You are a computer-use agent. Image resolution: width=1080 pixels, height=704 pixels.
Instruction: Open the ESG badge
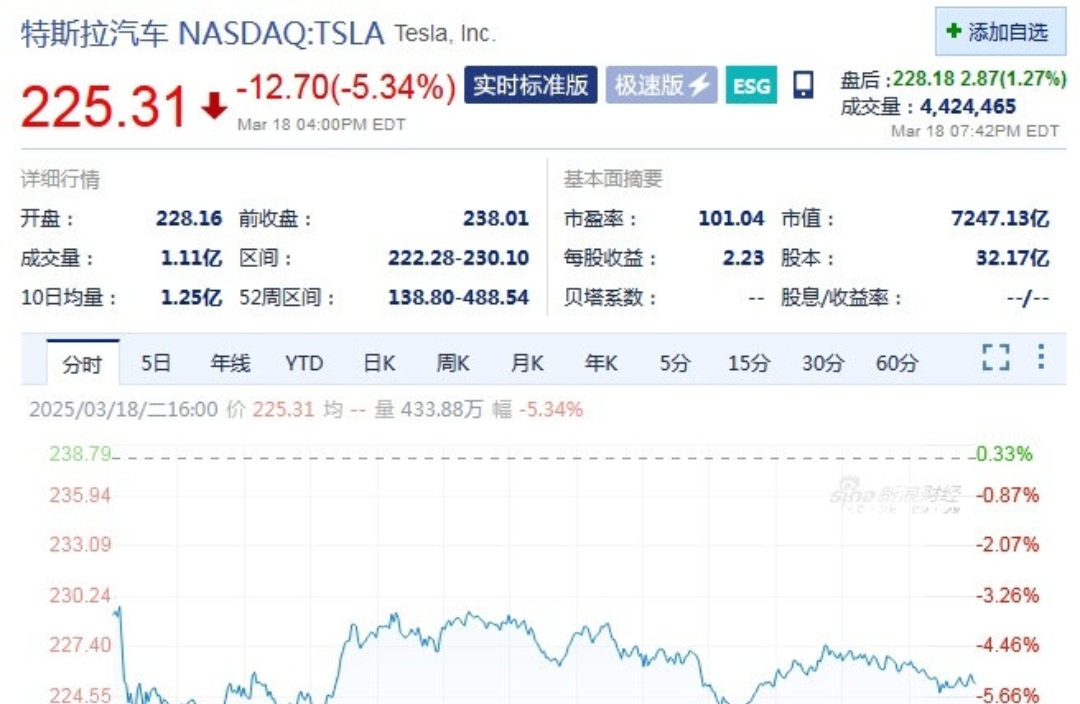pos(751,85)
